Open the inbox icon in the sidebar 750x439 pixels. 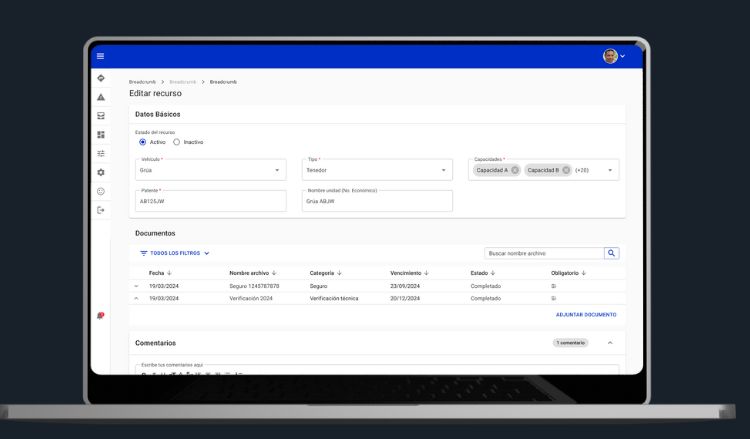click(101, 116)
